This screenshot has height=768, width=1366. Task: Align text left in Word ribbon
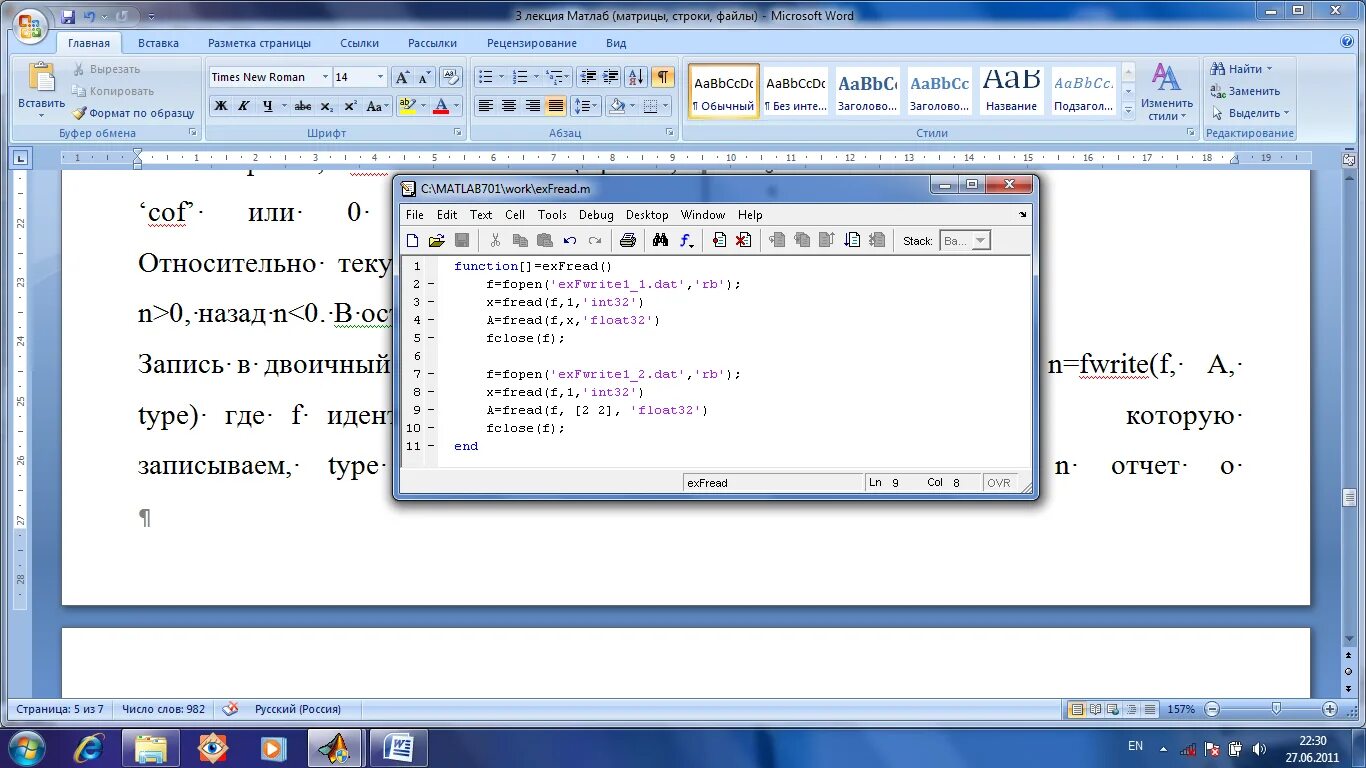click(486, 106)
